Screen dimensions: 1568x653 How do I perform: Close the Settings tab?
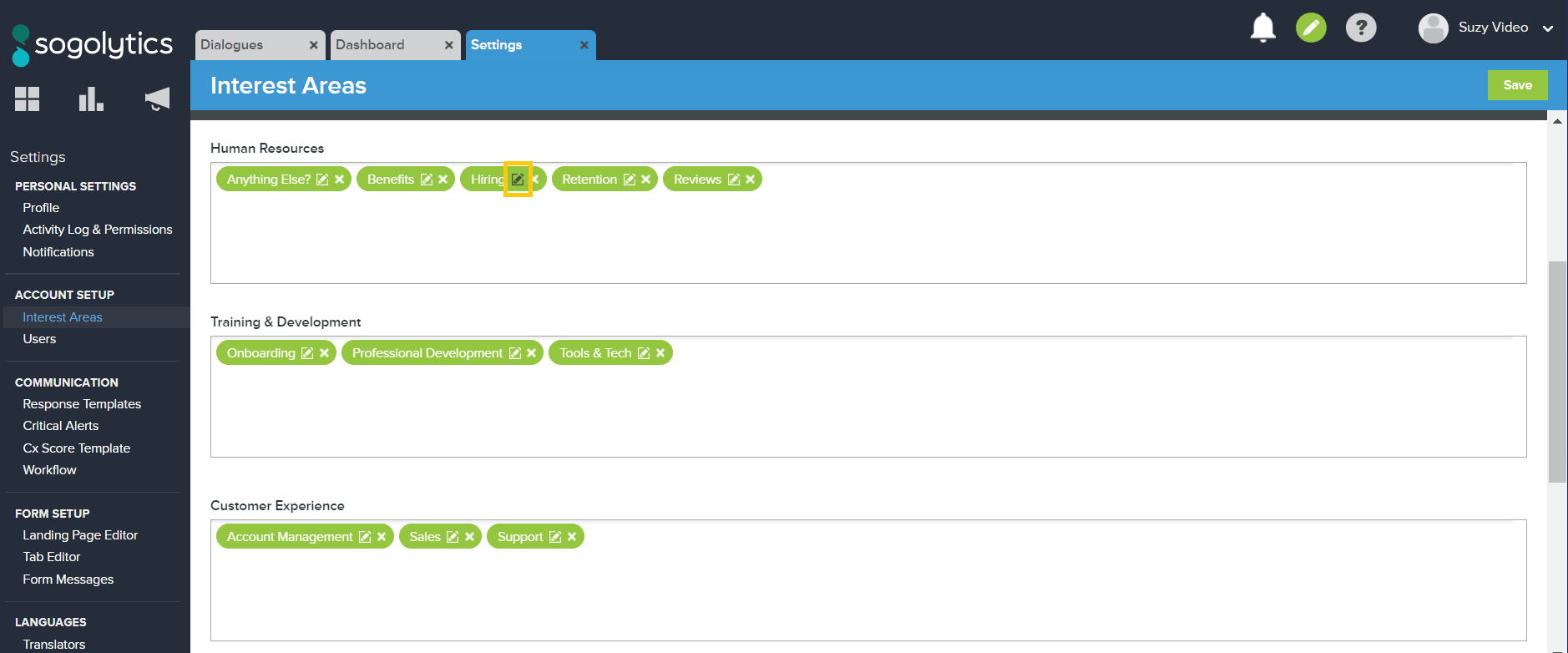click(584, 45)
